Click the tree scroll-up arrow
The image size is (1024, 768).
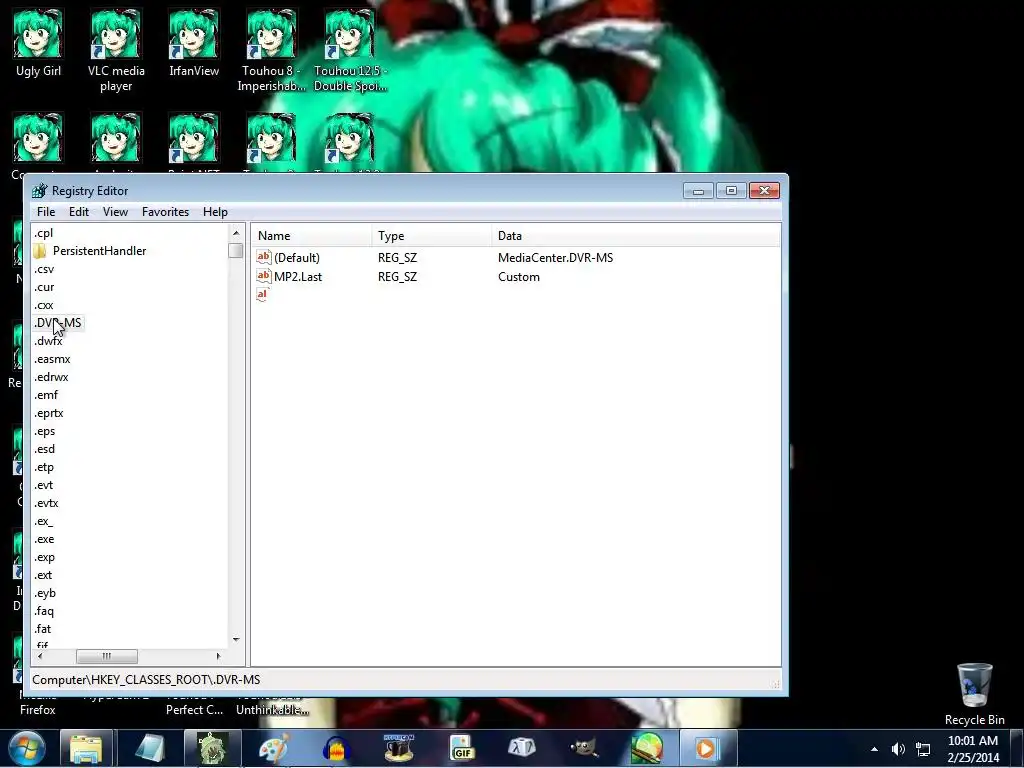coord(236,232)
